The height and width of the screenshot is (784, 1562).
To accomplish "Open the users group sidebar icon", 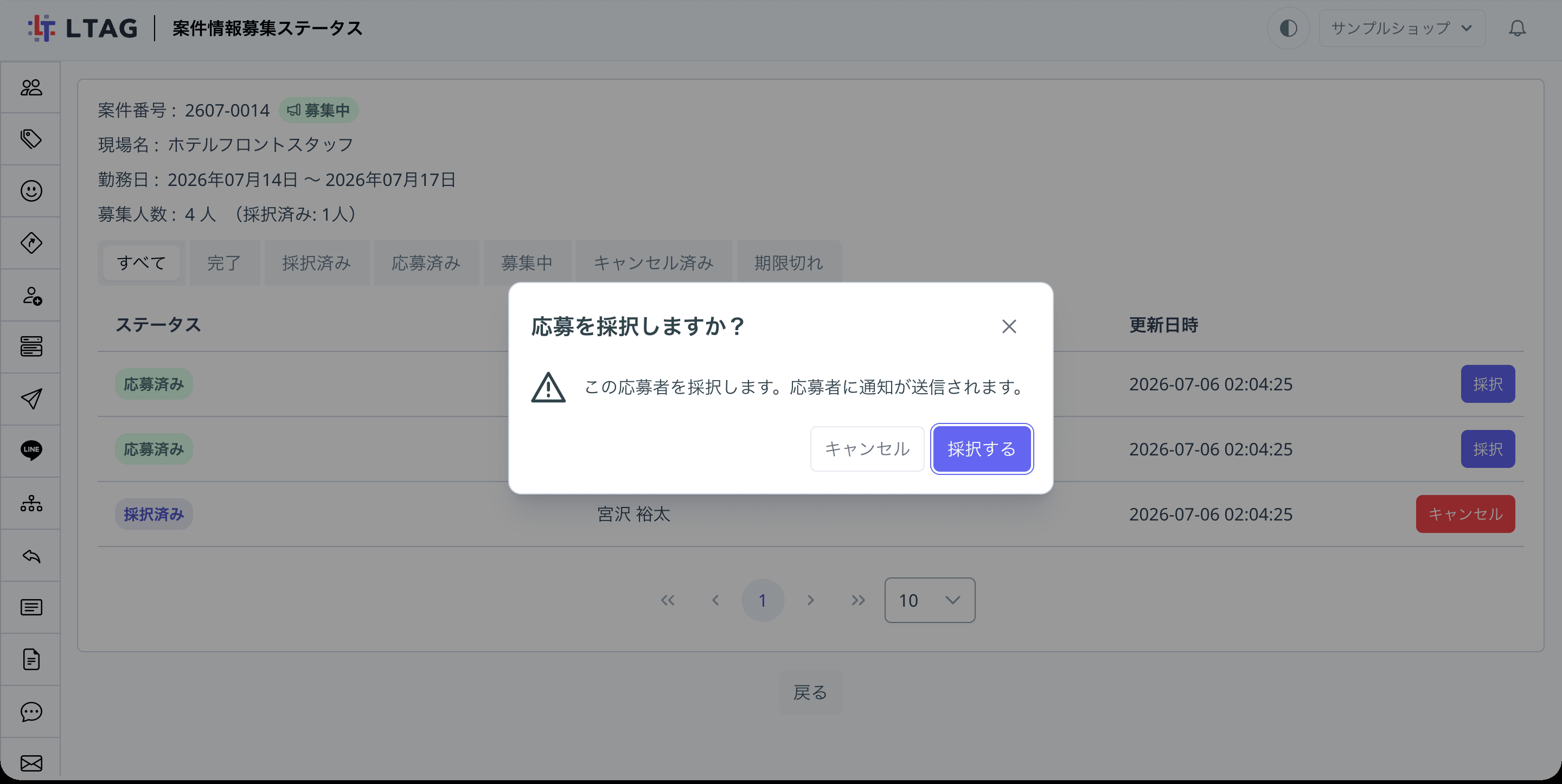I will pyautogui.click(x=31, y=87).
